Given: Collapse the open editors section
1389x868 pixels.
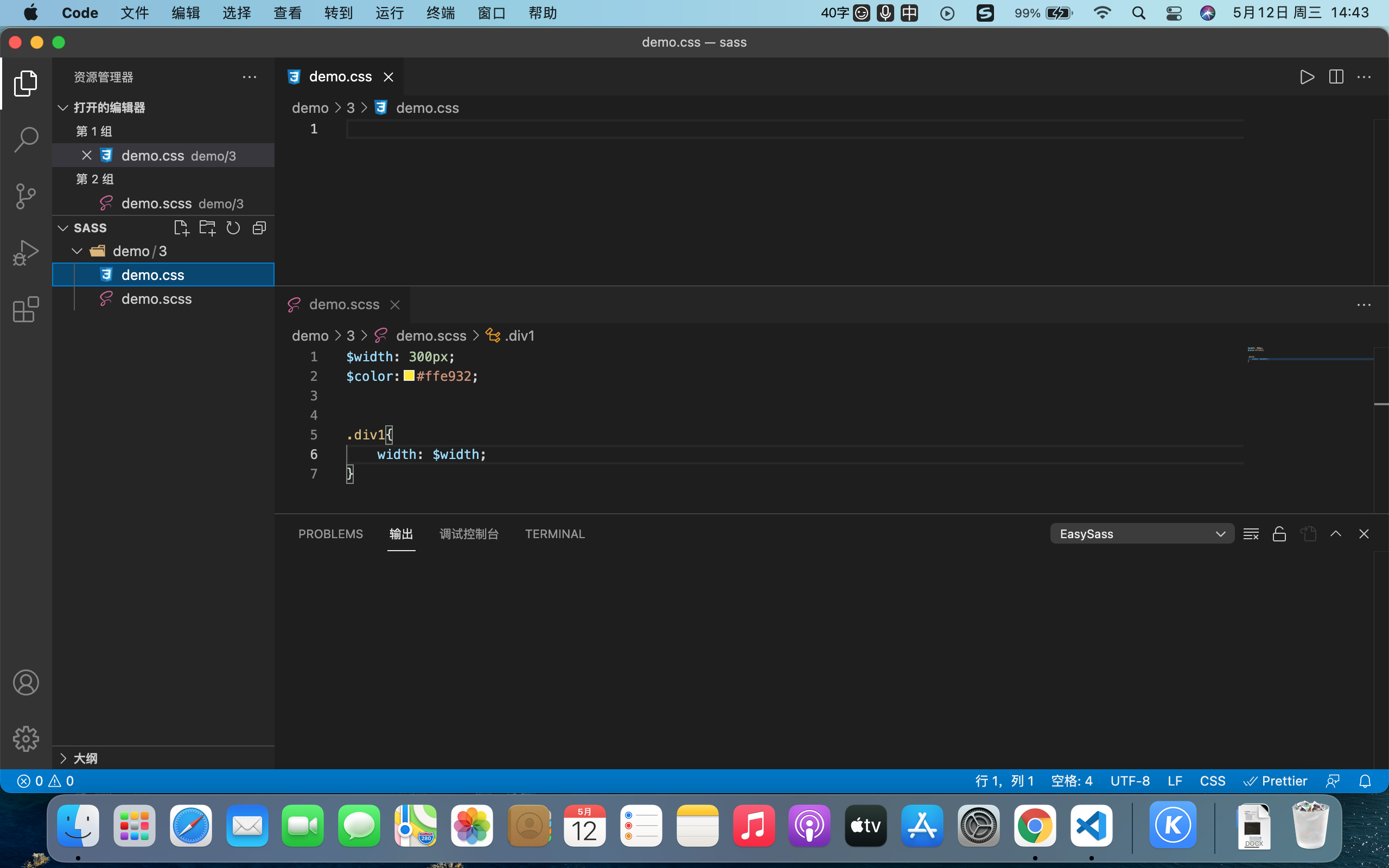Looking at the screenshot, I should pos(63,107).
